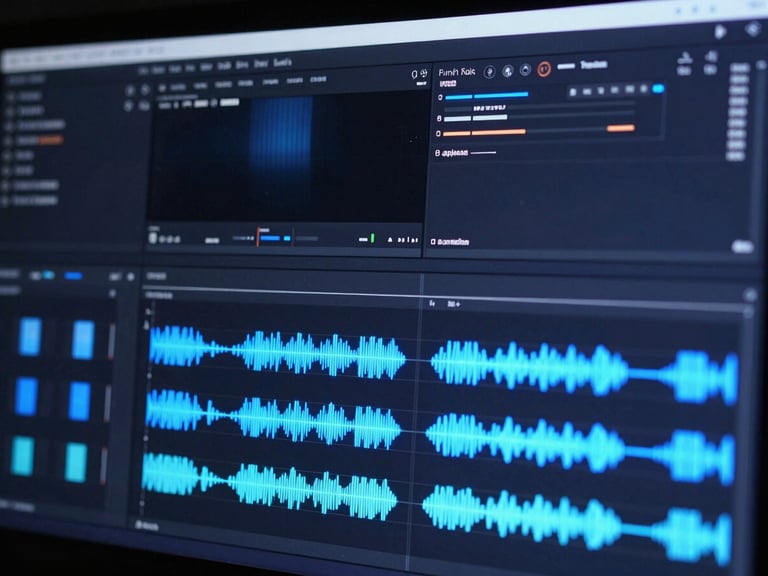Click the third circular icon beside the panel title
The height and width of the screenshot is (576, 768).
point(526,71)
